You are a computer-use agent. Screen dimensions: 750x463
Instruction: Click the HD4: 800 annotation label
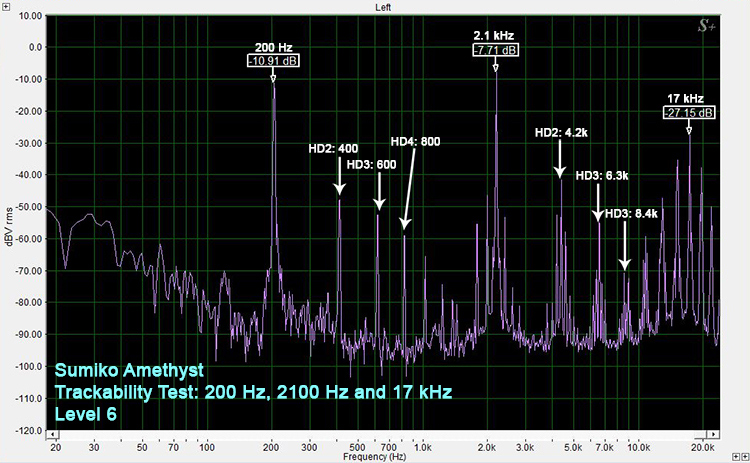coord(415,142)
